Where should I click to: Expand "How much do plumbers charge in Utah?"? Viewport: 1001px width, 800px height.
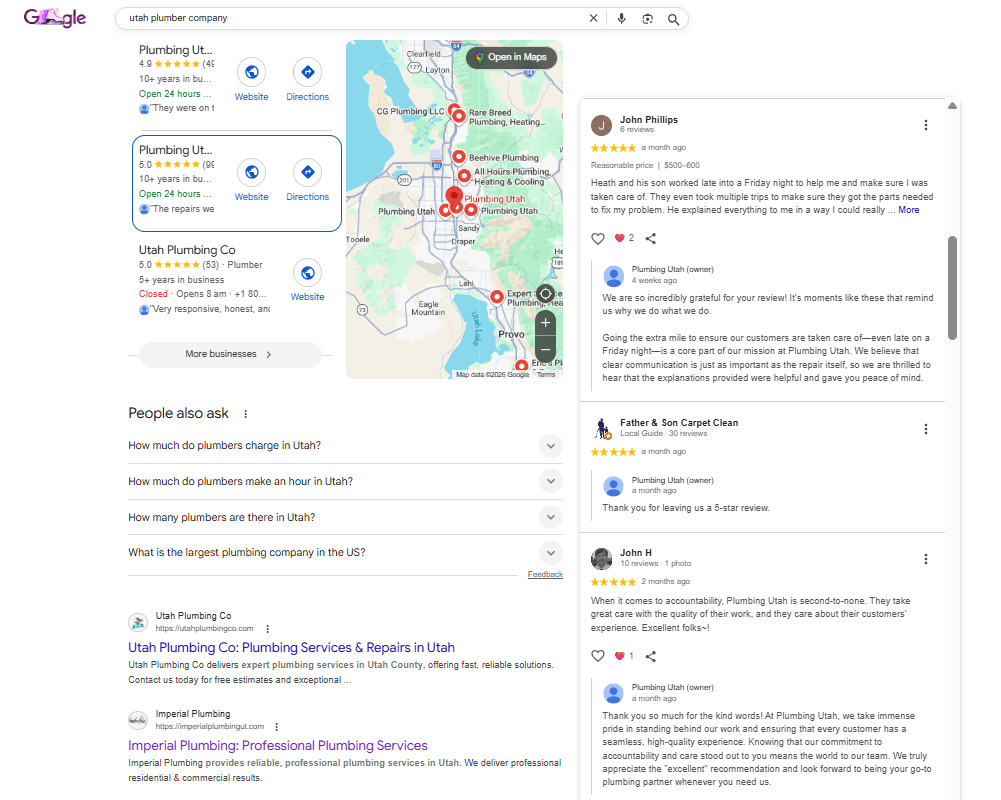point(551,445)
